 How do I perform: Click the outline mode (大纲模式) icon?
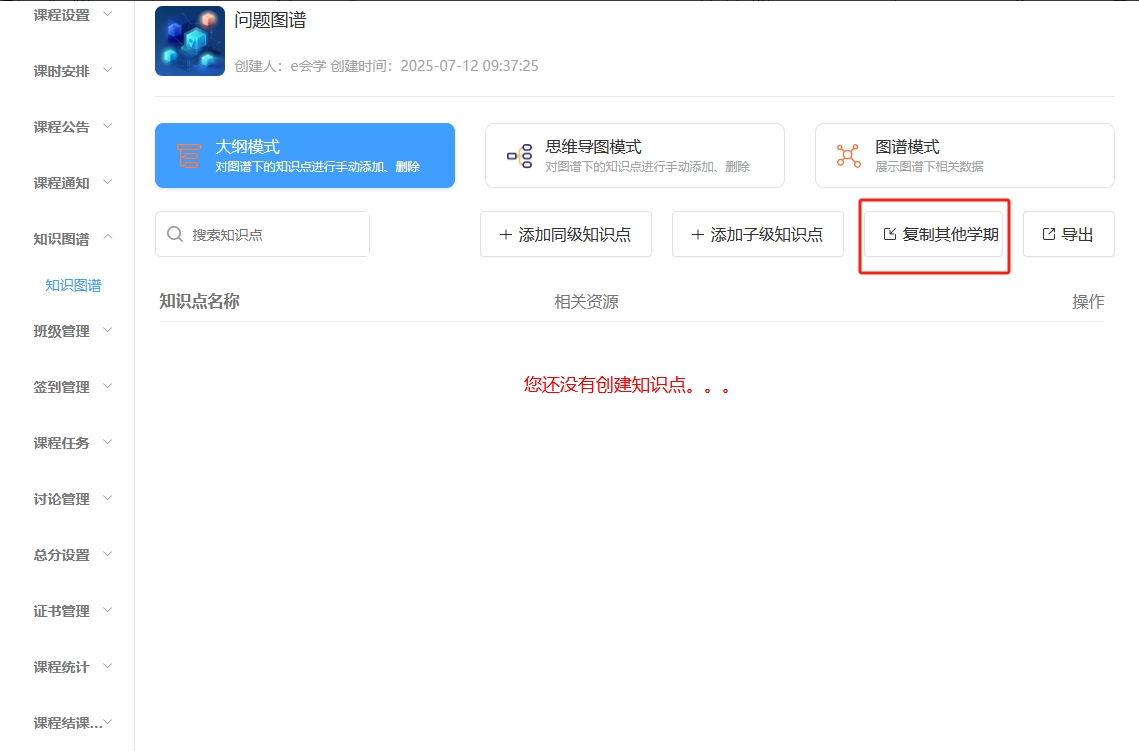tap(189, 155)
